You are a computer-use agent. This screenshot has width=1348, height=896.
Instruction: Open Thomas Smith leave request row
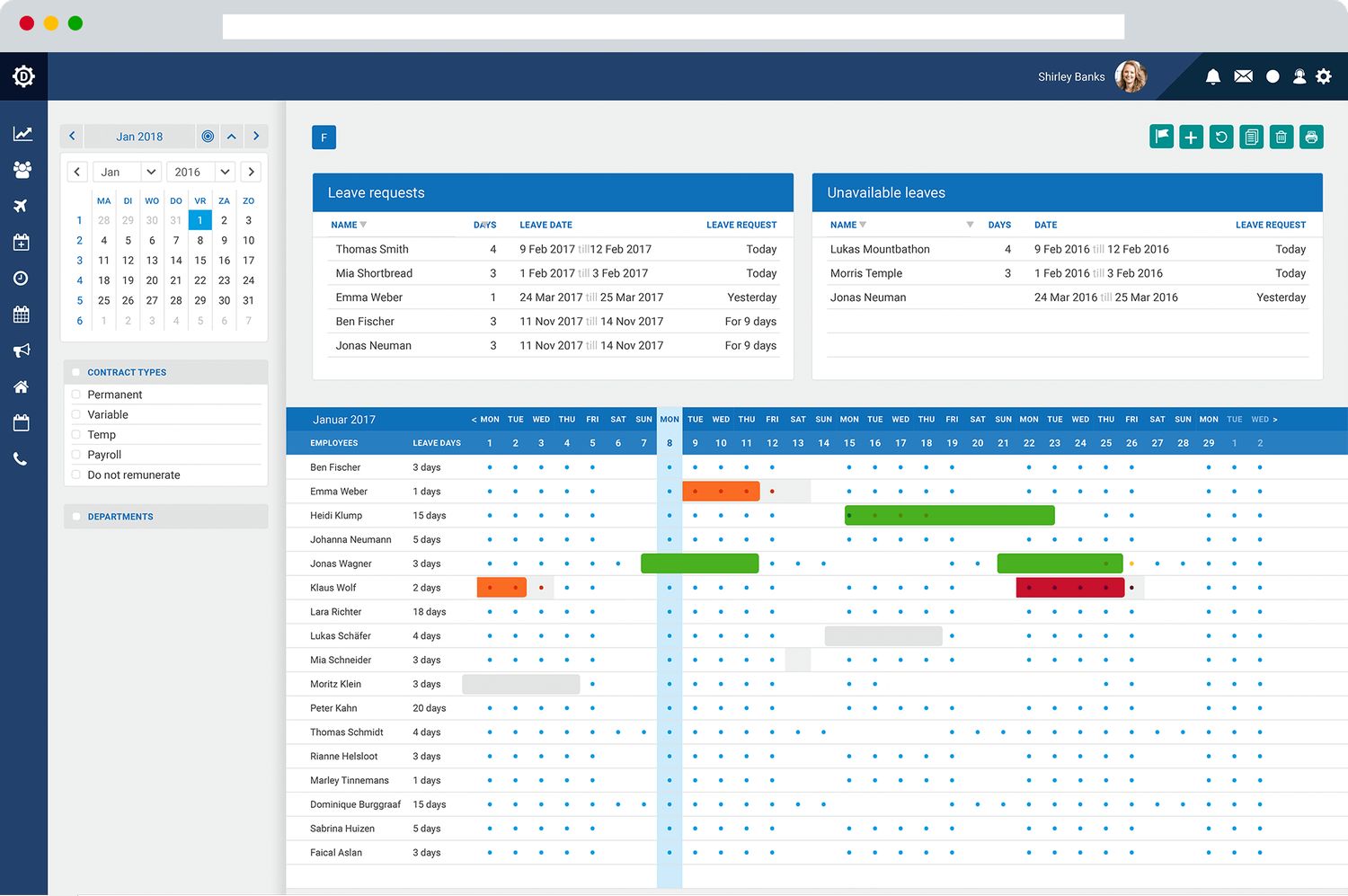[x=554, y=249]
